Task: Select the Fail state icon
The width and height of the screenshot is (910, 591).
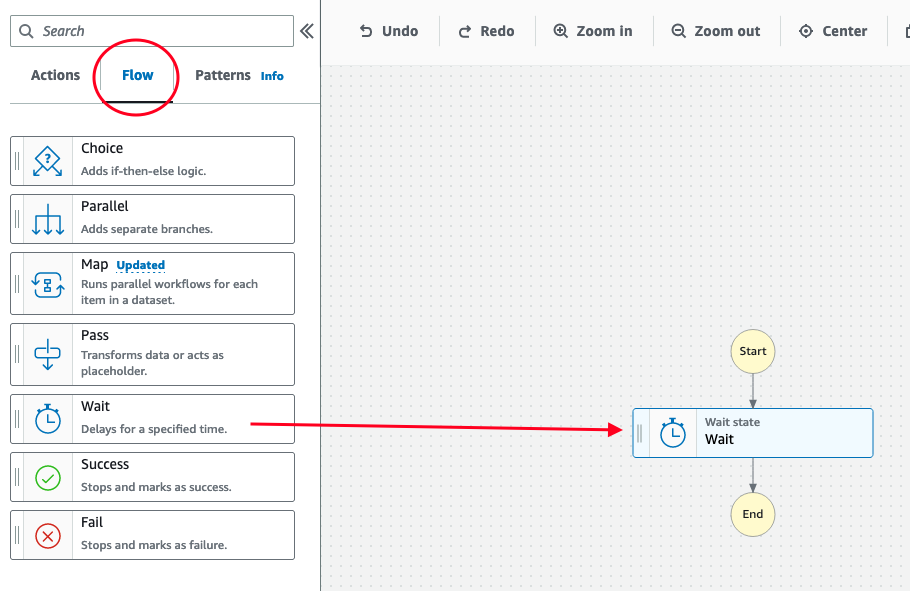Action: click(47, 534)
